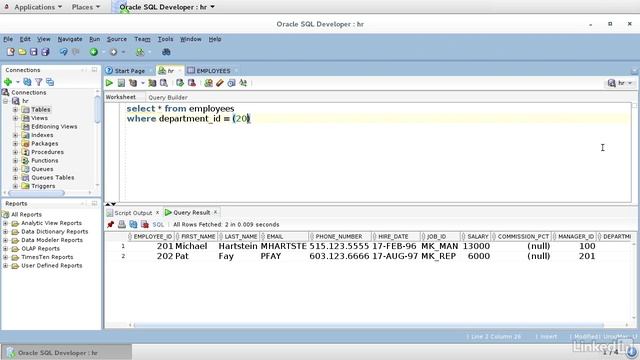The image size is (640, 360).
Task: Run statement with the green play icon
Action: 109,83
